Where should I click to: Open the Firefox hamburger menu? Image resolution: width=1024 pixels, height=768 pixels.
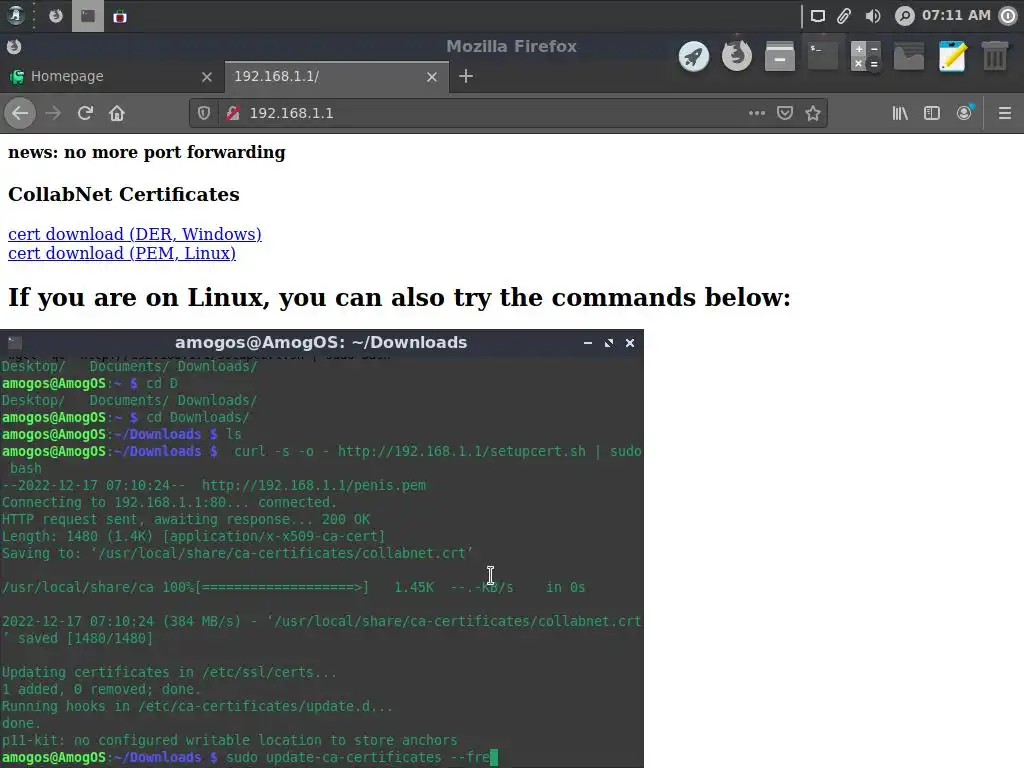click(x=1005, y=113)
